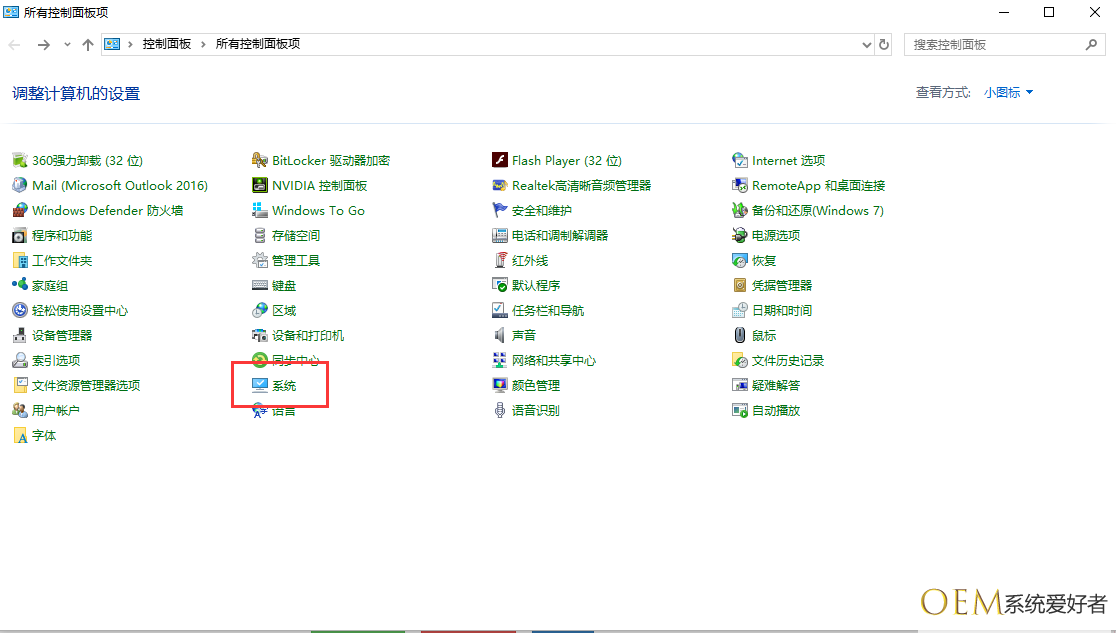Screen dimensions: 1116x633
Task: Open the 网络和共享中心 icon
Action: [500, 360]
